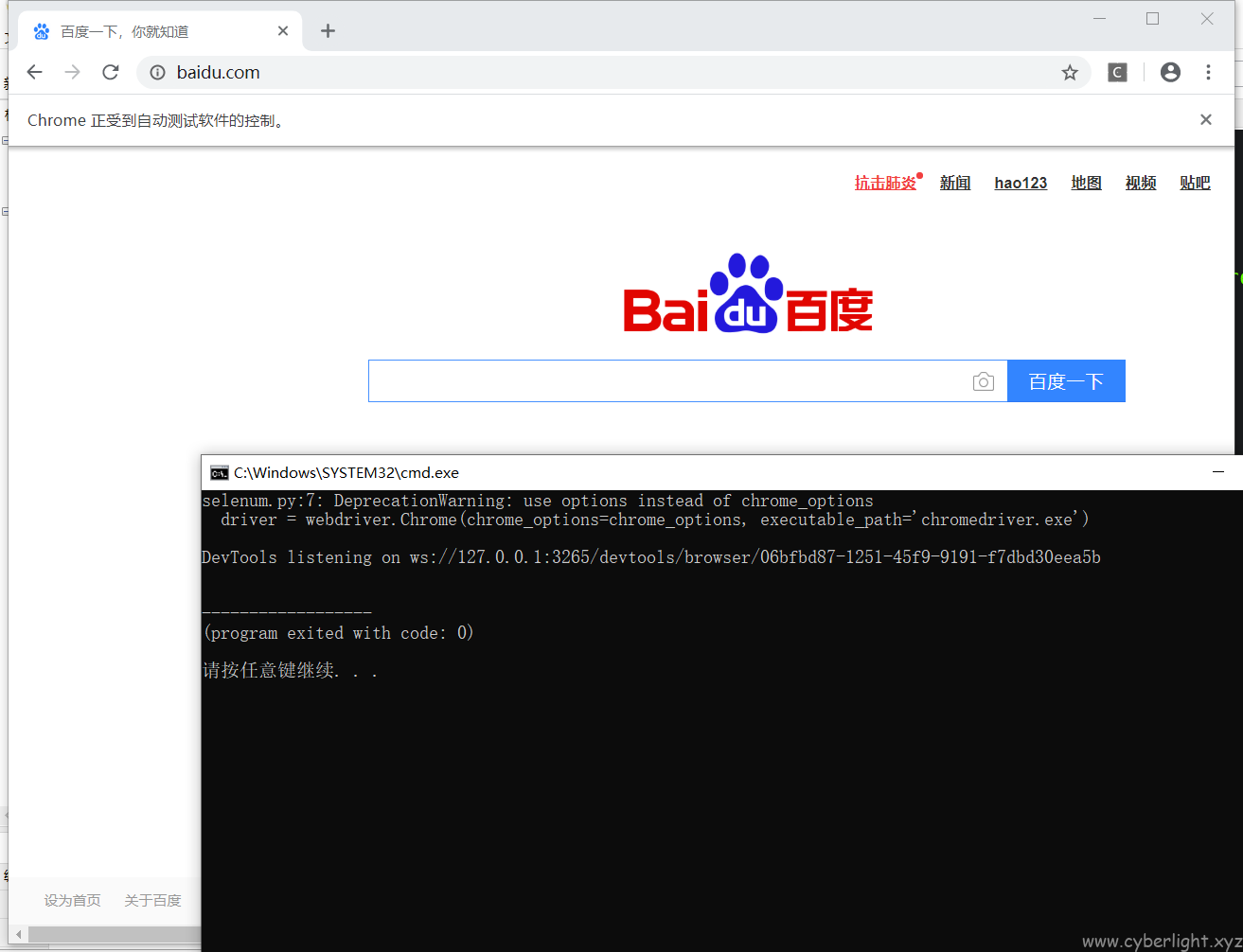Click the baidu.com address bar
Viewport: 1243px width, 952px height.
[x=613, y=73]
